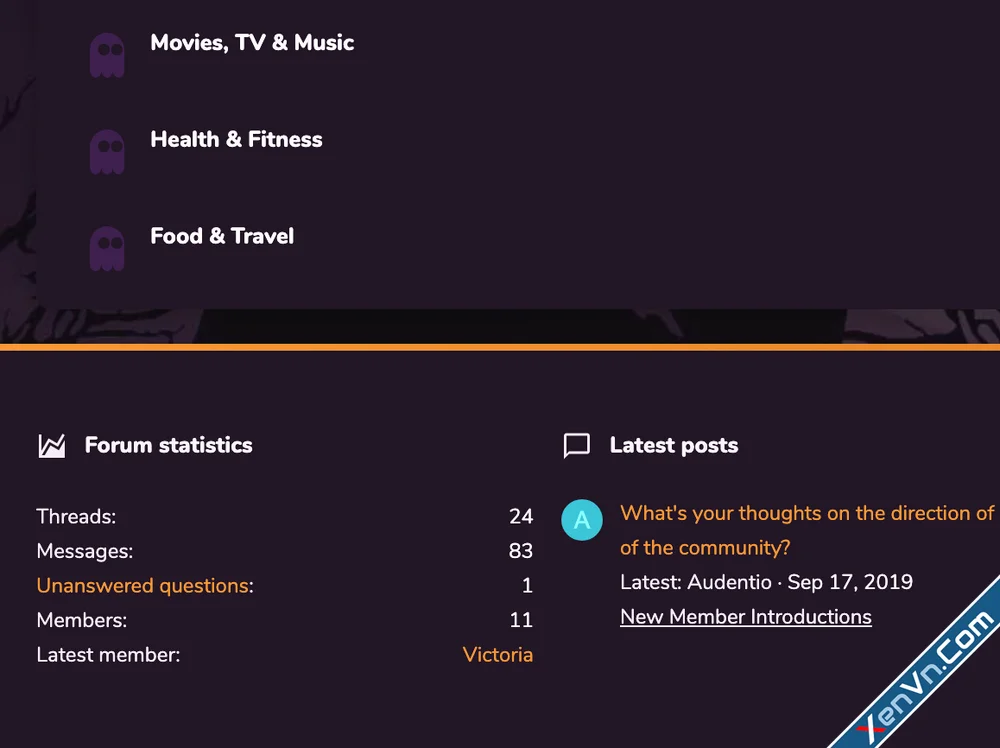Viewport: 1000px width, 748px height.
Task: Click the Messages count value
Action: [522, 550]
